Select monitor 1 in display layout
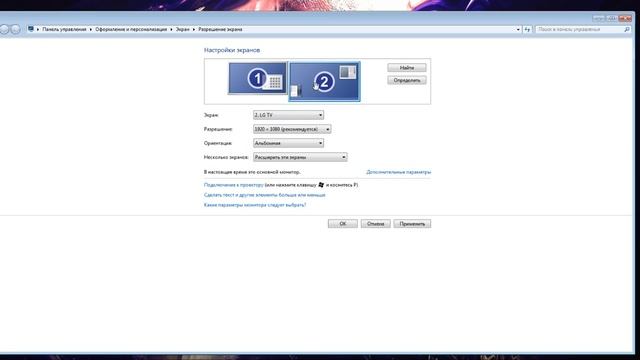The image size is (640, 360). click(258, 78)
